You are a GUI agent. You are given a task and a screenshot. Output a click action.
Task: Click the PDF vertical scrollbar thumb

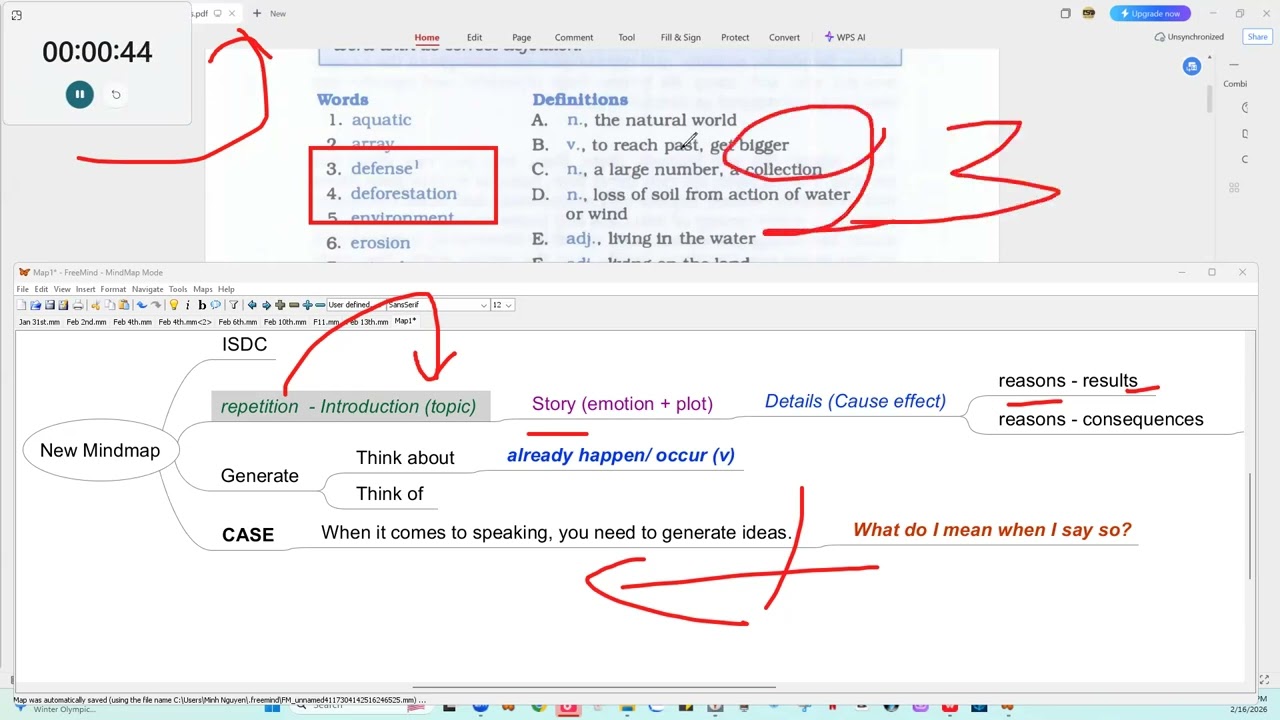coord(1208,98)
